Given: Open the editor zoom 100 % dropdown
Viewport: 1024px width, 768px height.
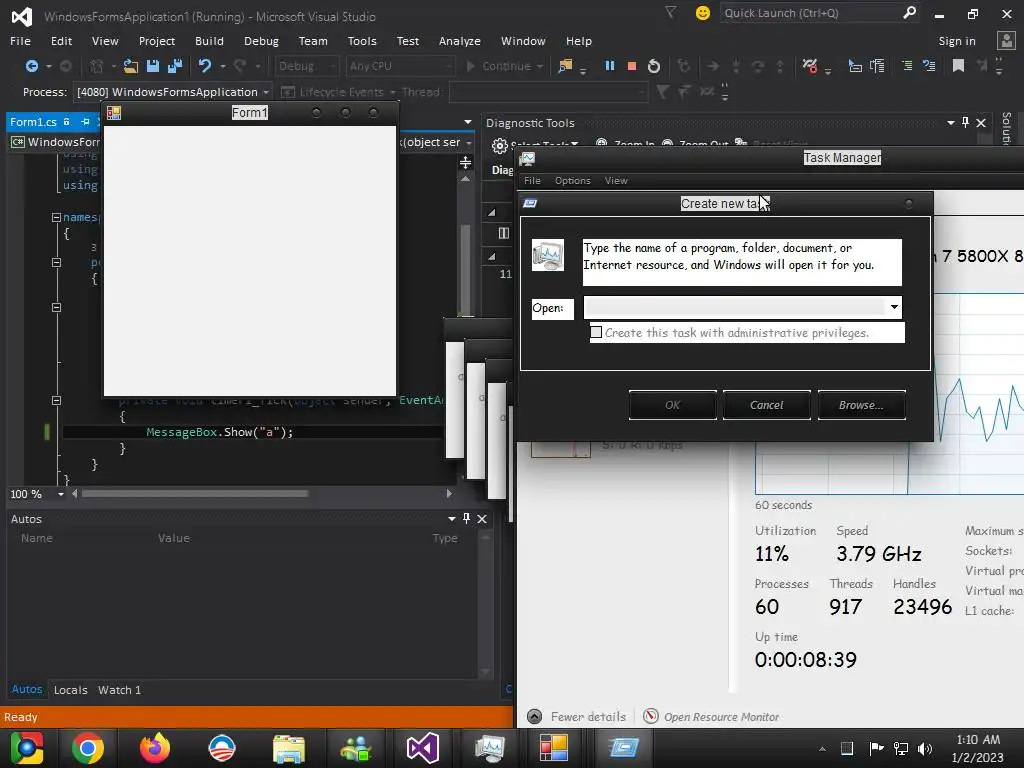Looking at the screenshot, I should coord(61,494).
